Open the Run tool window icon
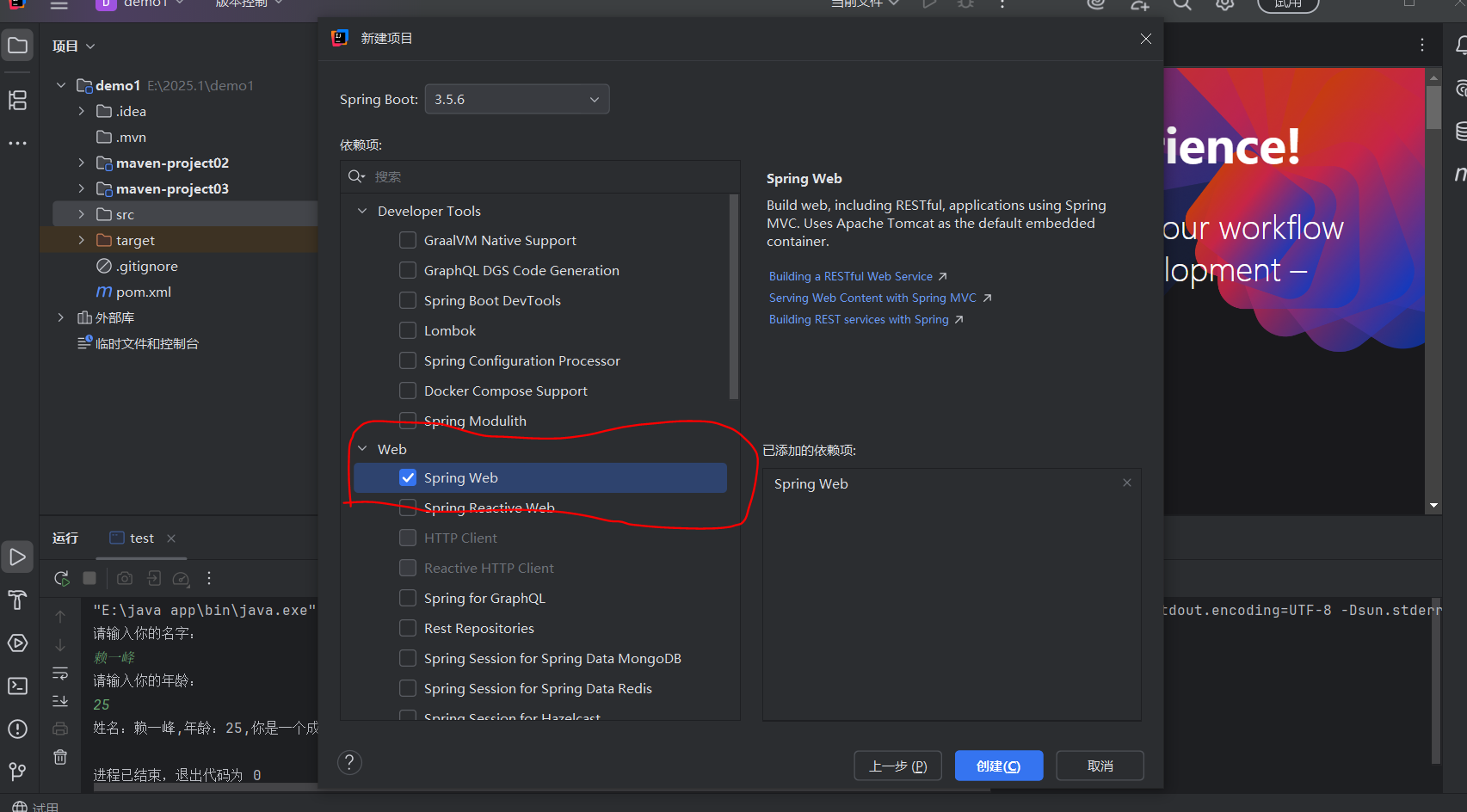This screenshot has width=1467, height=812. point(17,557)
